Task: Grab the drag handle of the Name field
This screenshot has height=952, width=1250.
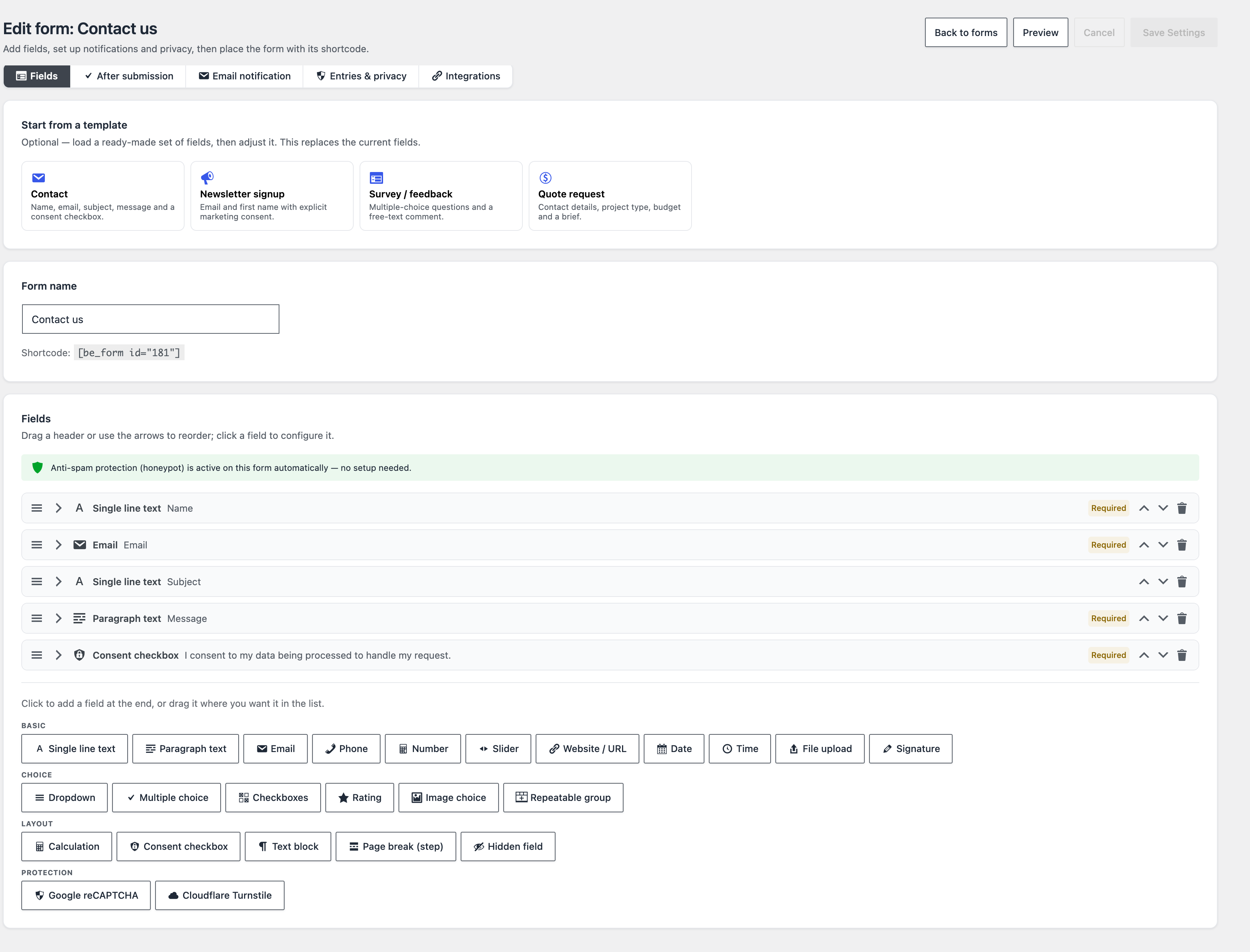Action: coord(37,508)
